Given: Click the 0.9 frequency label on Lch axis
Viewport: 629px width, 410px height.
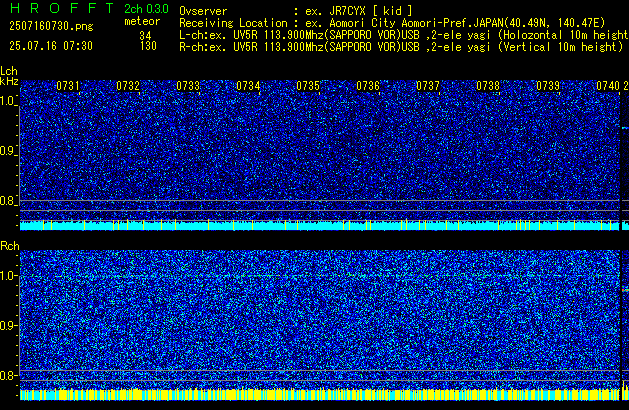Looking at the screenshot, I should pos(8,151).
